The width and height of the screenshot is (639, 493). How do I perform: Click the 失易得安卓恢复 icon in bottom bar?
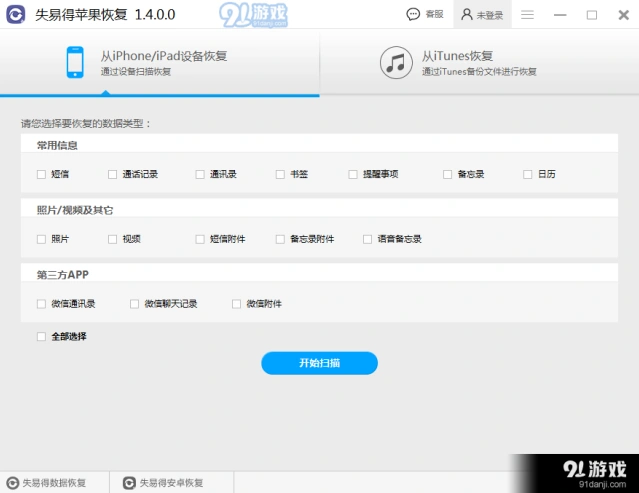point(129,483)
